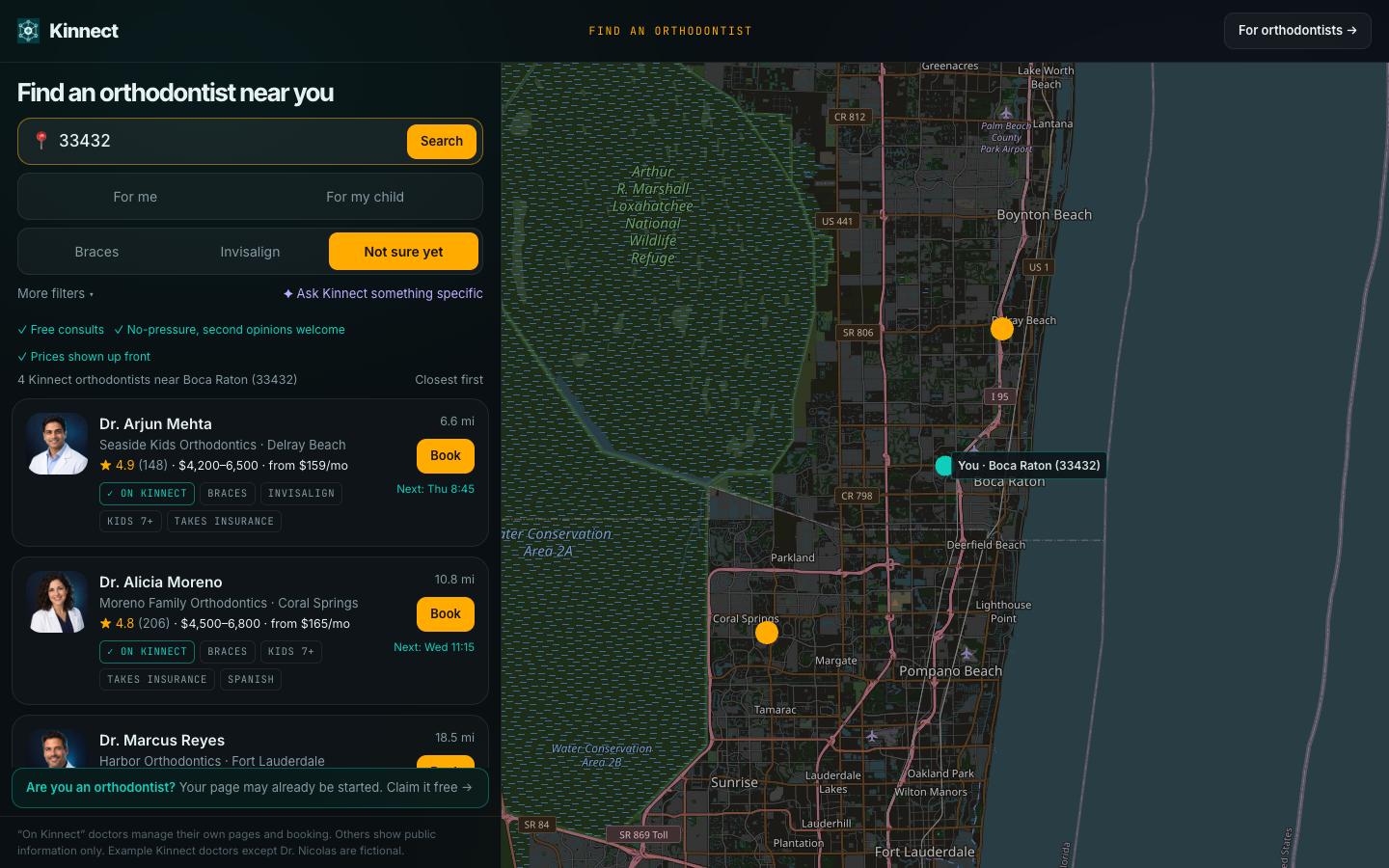1389x868 pixels.
Task: Click the Delray Beach map marker
Action: tap(1002, 329)
